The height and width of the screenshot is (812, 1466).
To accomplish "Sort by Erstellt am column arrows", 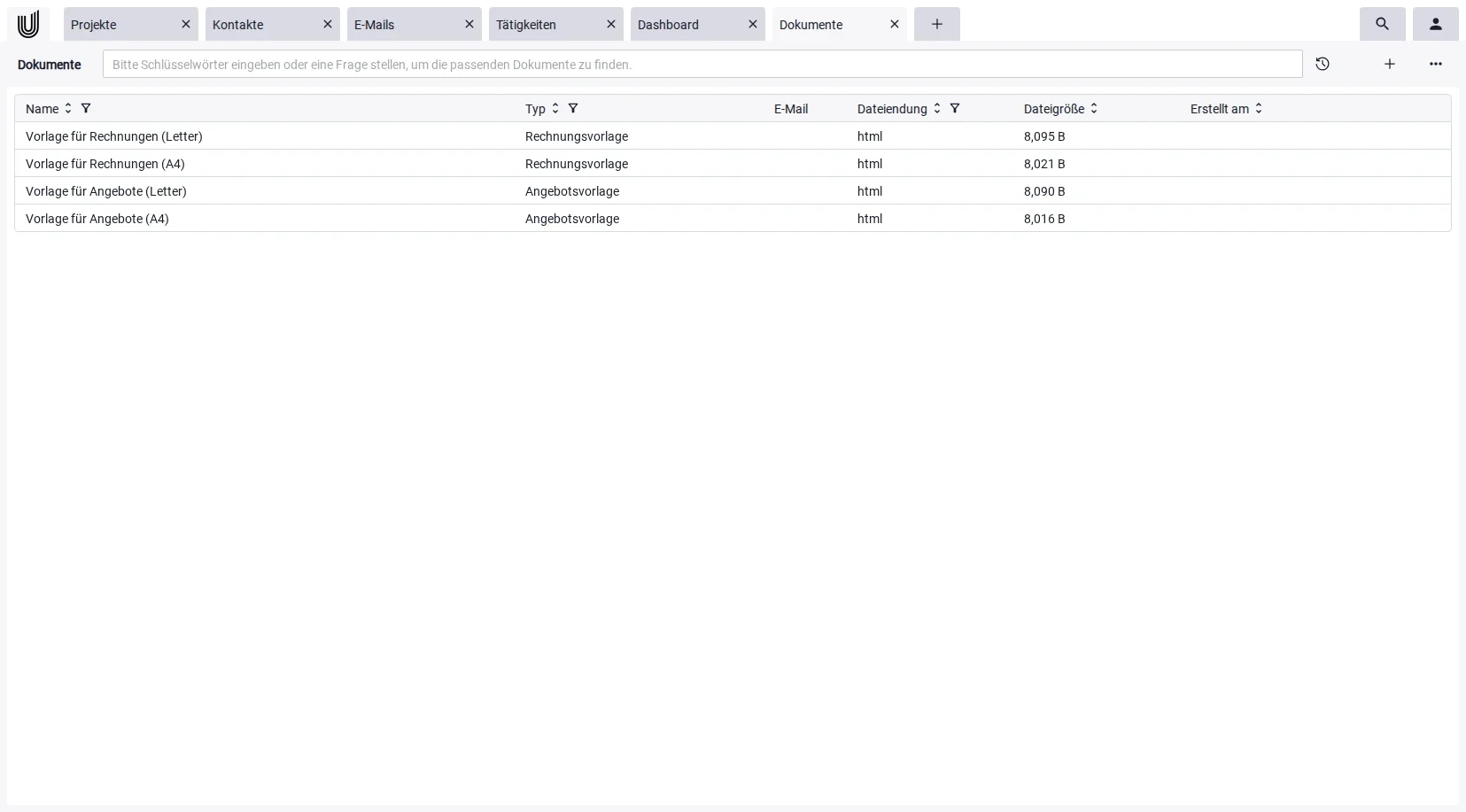I will click(x=1259, y=108).
